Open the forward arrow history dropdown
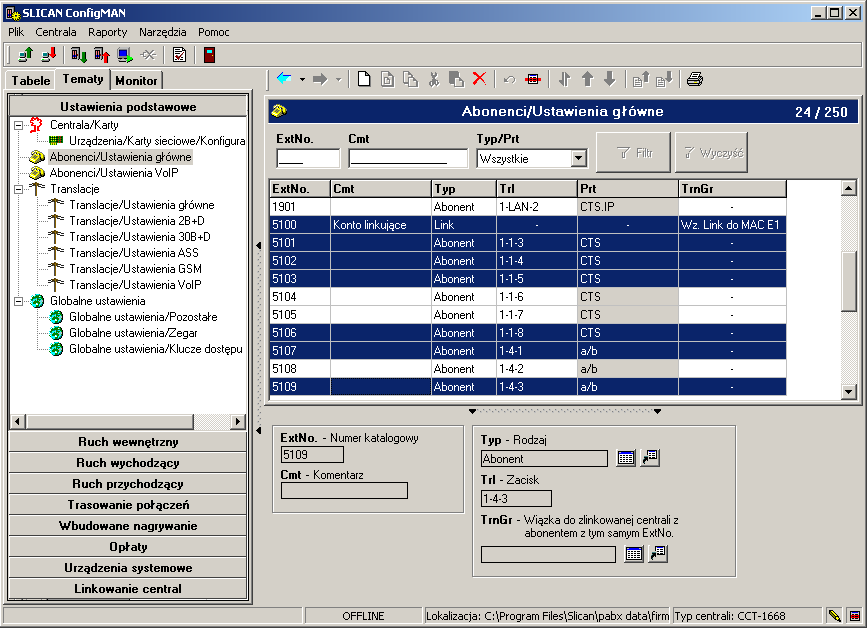Viewport: 867px width, 628px height. (x=338, y=80)
